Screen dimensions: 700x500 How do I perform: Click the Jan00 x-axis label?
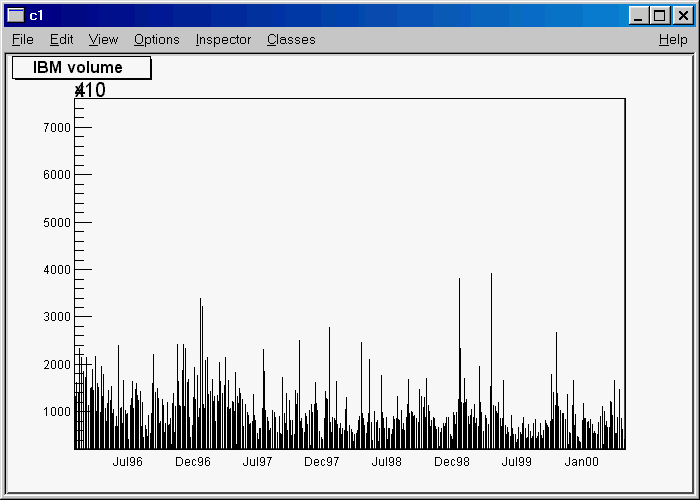pos(582,462)
